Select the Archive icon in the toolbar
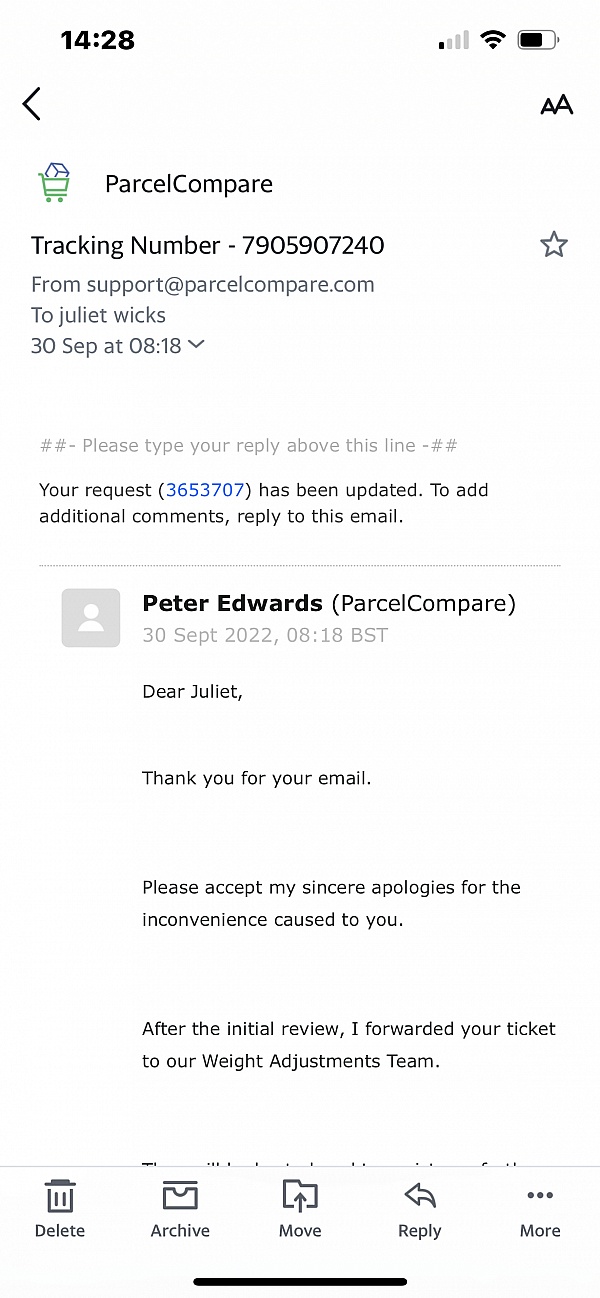 [180, 1196]
